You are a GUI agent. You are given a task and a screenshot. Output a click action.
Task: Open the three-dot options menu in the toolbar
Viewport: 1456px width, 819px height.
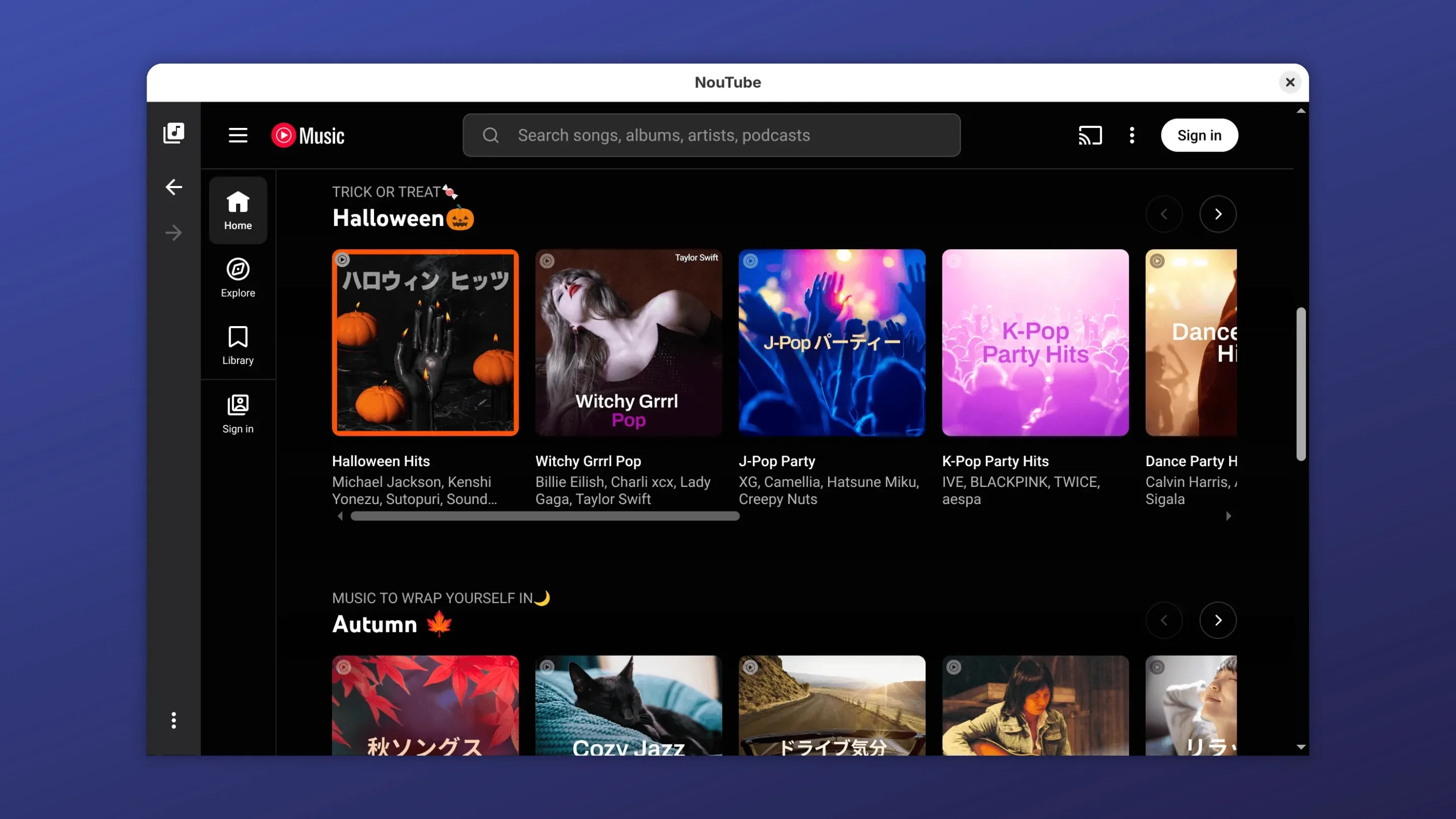coord(1131,135)
